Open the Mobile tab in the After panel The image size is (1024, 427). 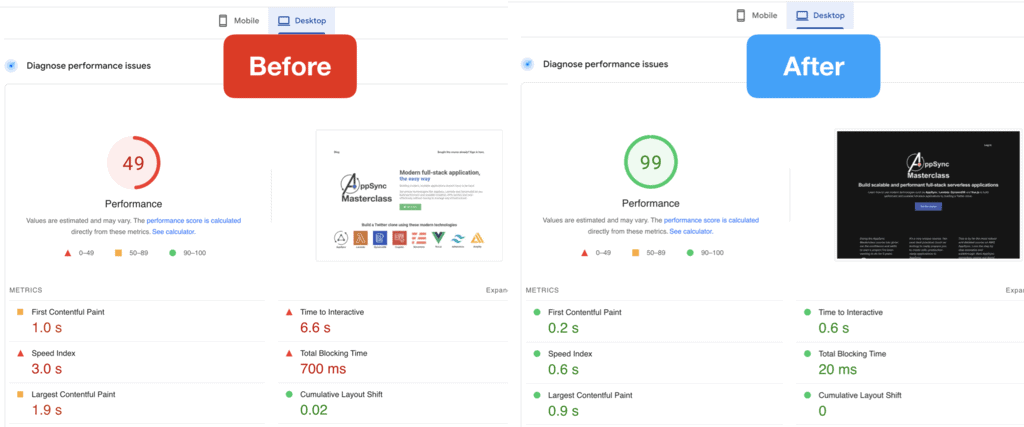click(756, 16)
